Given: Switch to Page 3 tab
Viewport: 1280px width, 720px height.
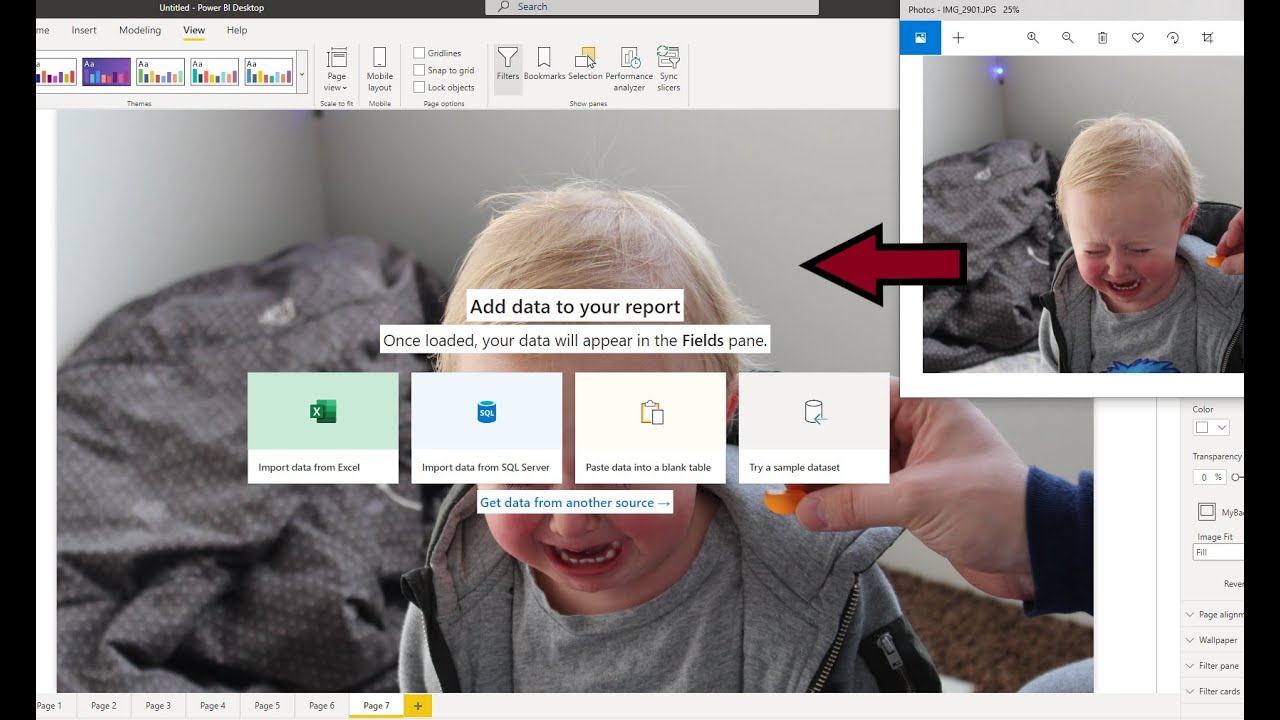Looking at the screenshot, I should 158,706.
